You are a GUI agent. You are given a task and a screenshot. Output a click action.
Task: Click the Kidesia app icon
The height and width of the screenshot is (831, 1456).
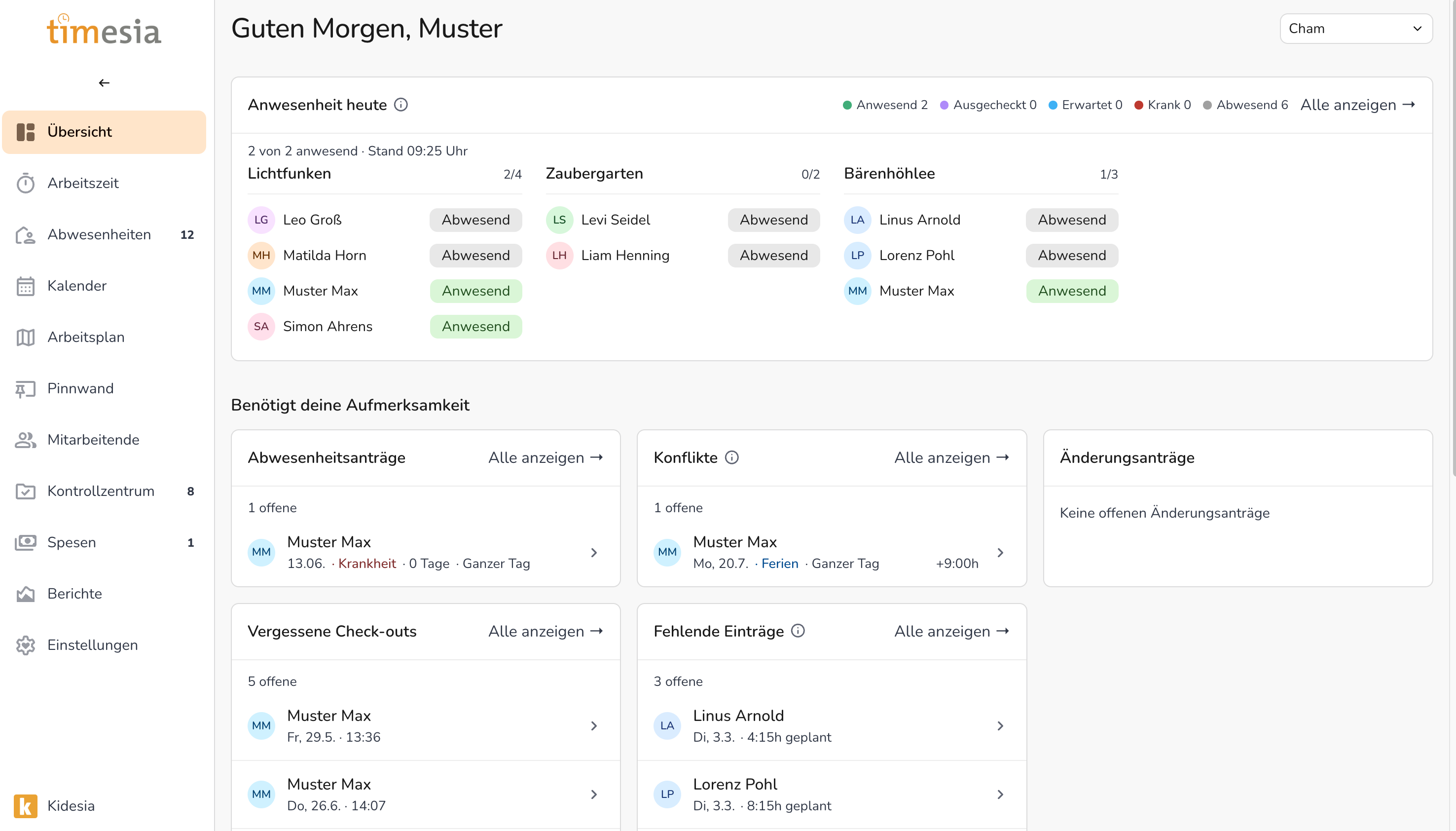pos(26,806)
